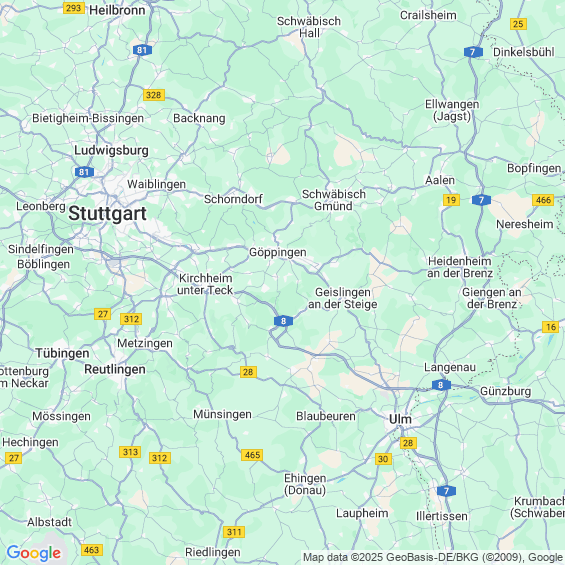Click the A8 motorway shield near Göppingen
Image resolution: width=565 pixels, height=565 pixels.
coord(283,321)
